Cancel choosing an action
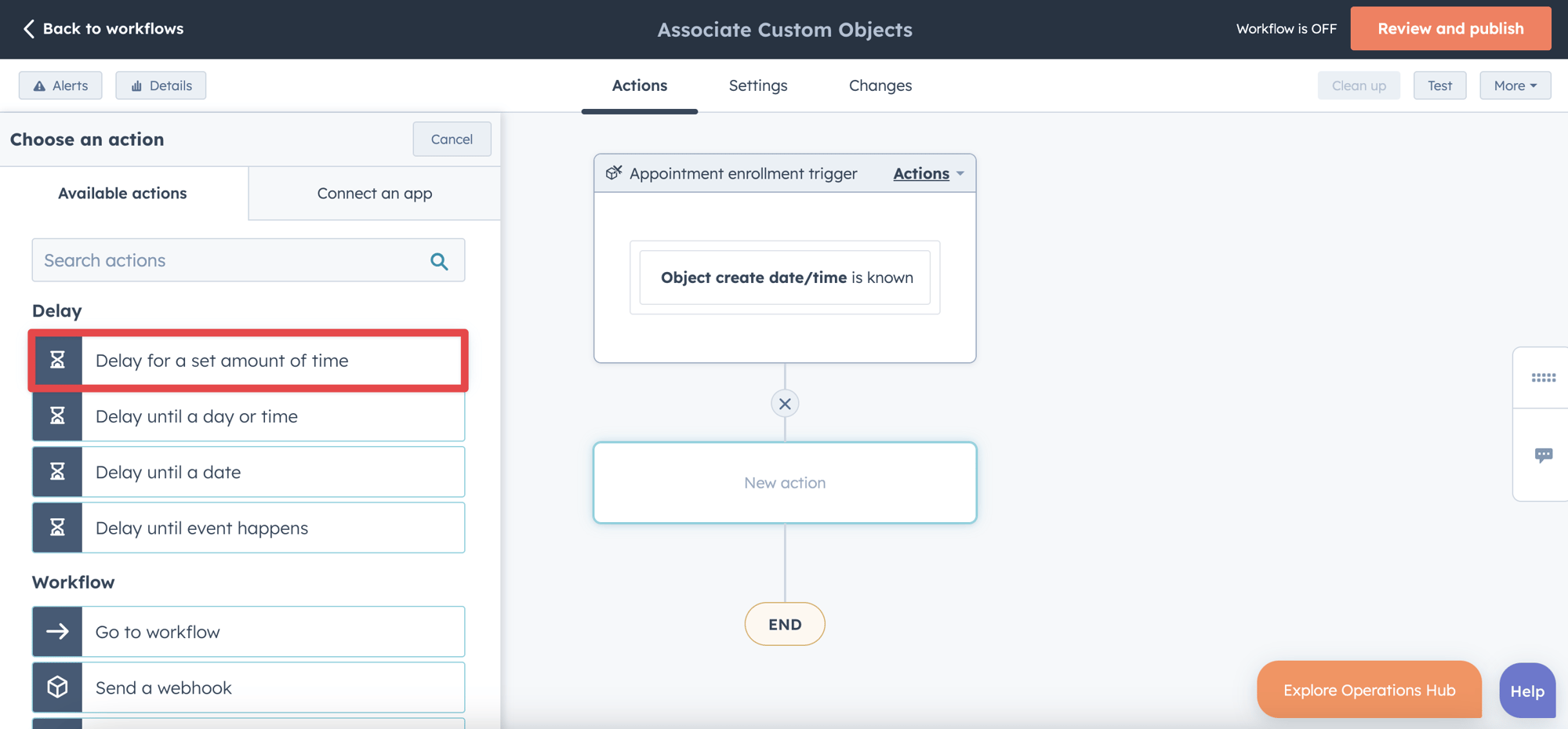 point(452,139)
